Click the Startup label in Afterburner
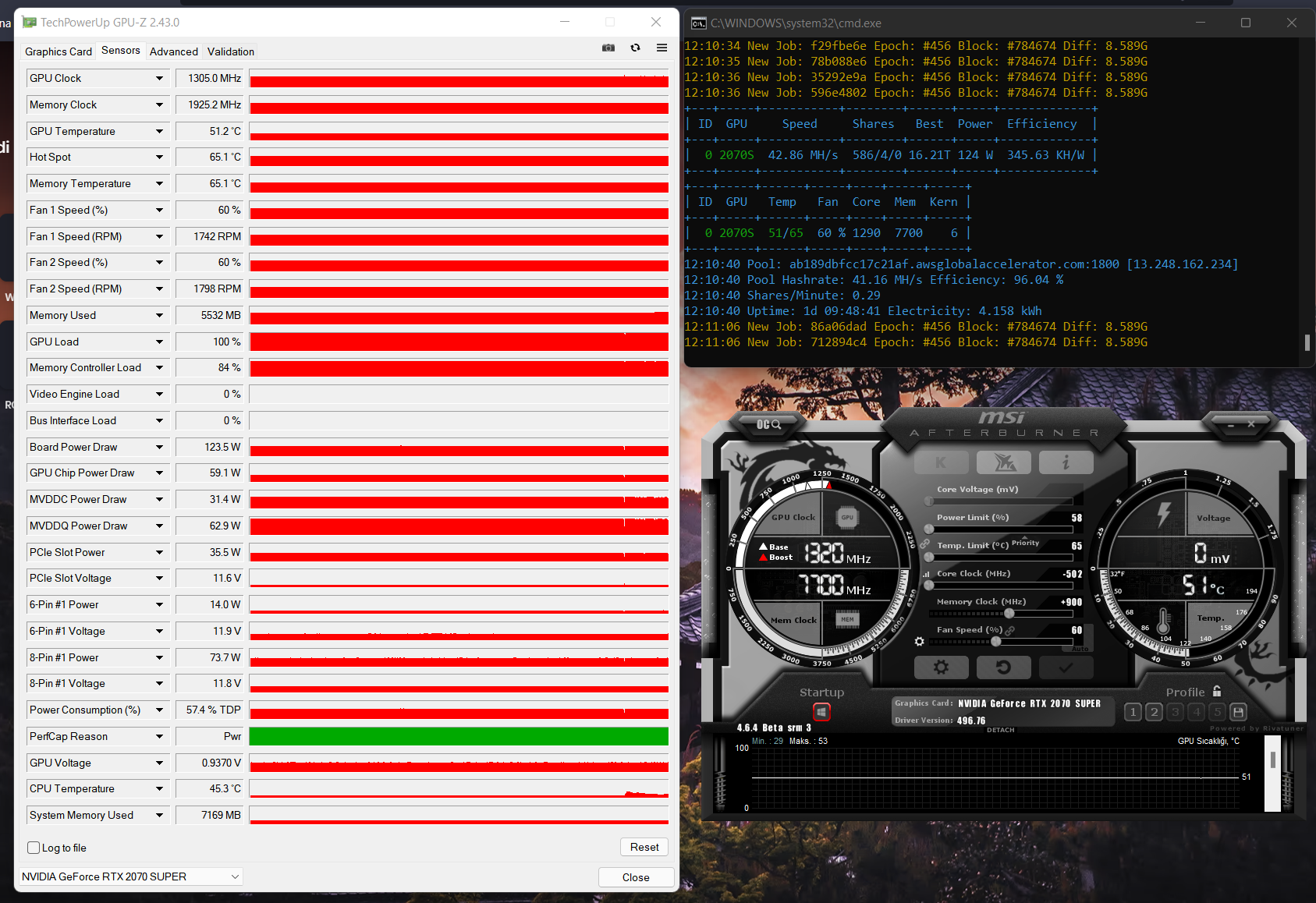This screenshot has height=903, width=1316. (x=821, y=692)
